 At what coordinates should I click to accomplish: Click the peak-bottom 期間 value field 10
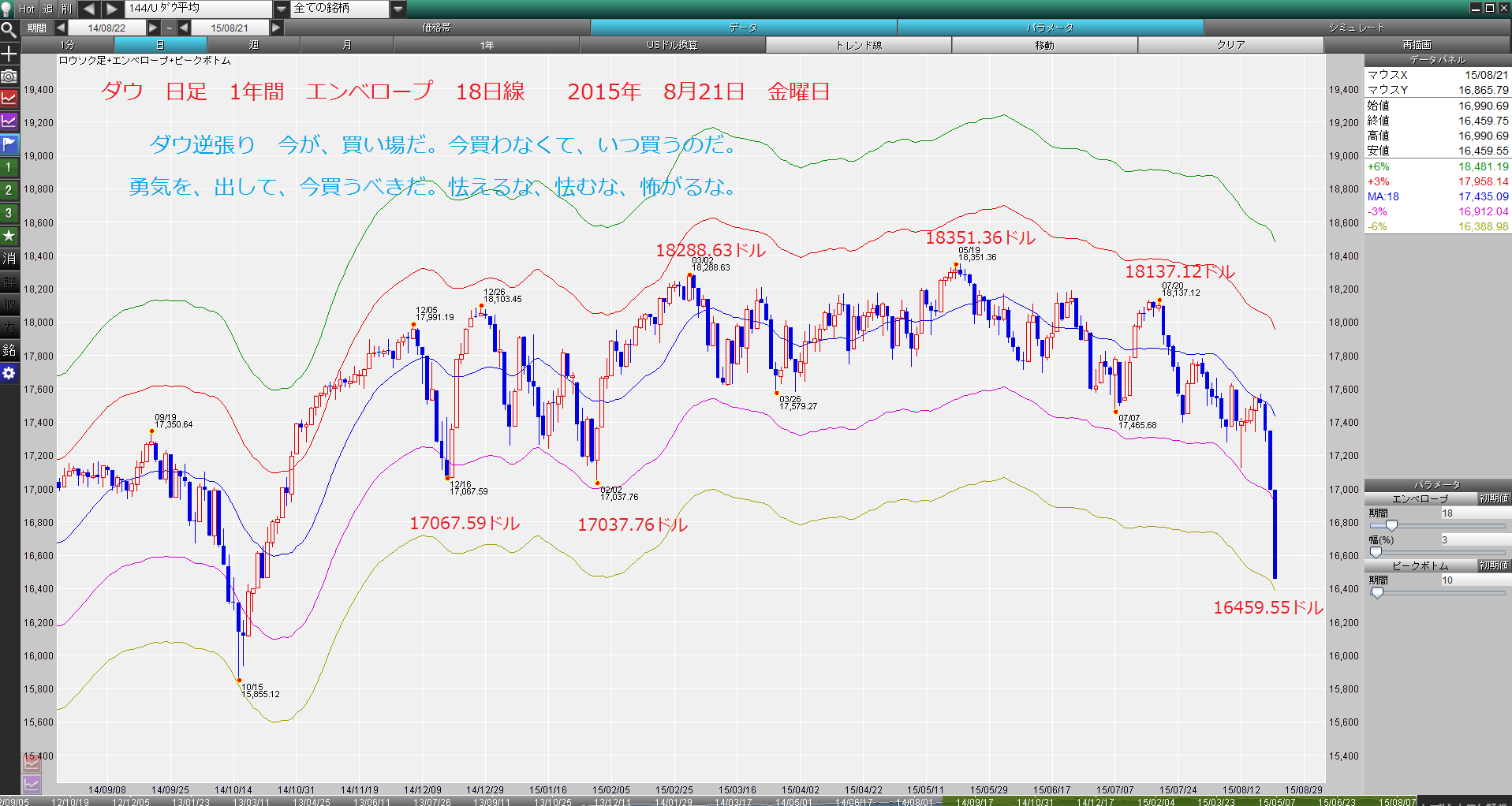(x=1475, y=580)
